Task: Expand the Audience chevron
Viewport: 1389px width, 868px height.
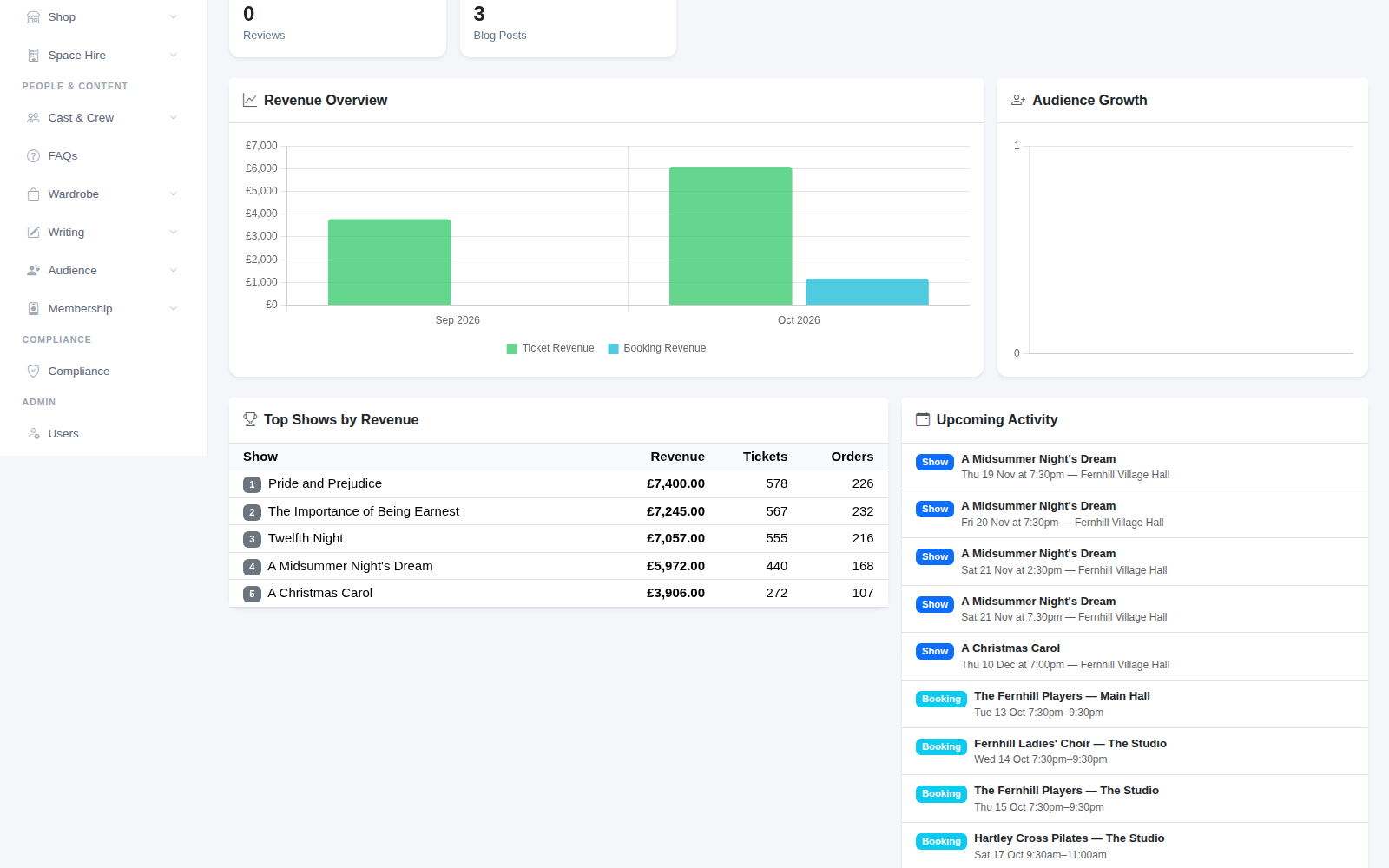Action: coord(173,271)
